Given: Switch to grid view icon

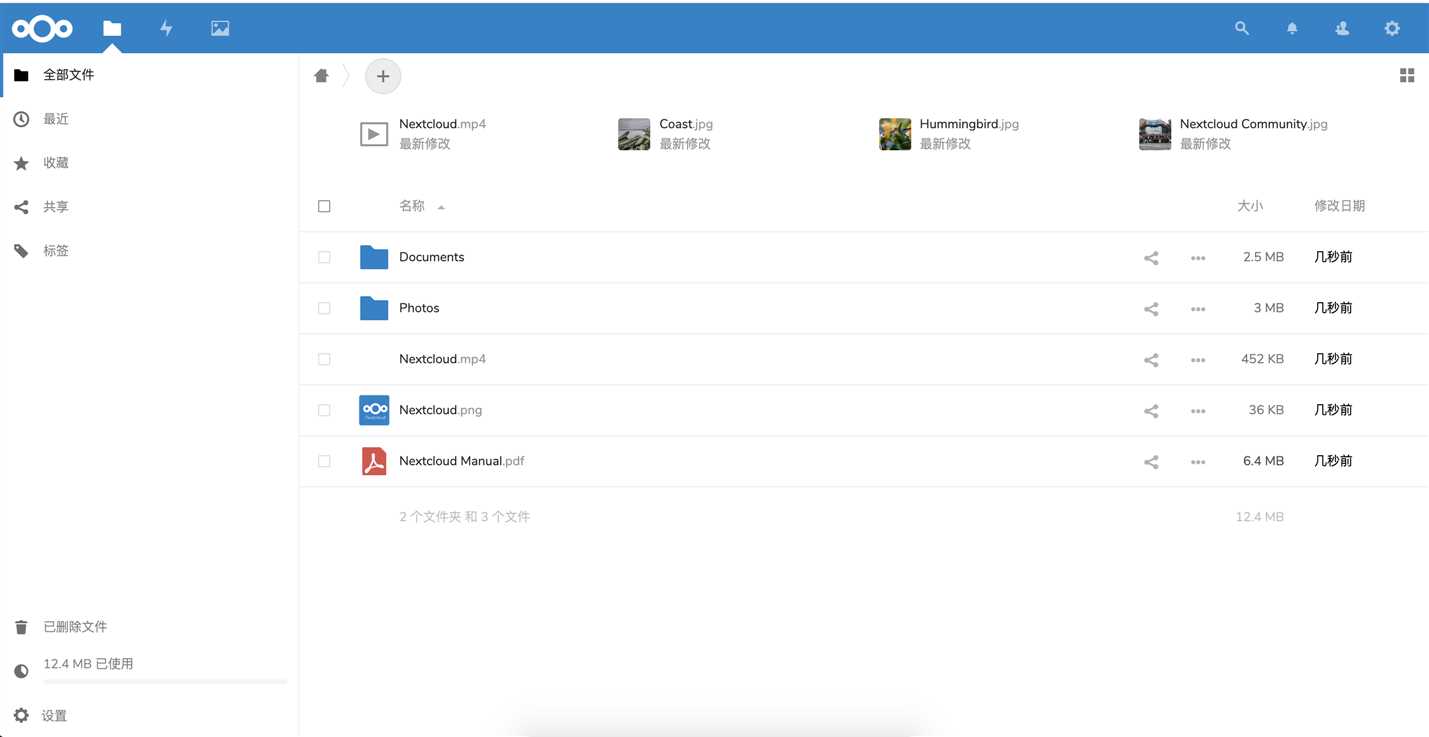Looking at the screenshot, I should point(1407,76).
